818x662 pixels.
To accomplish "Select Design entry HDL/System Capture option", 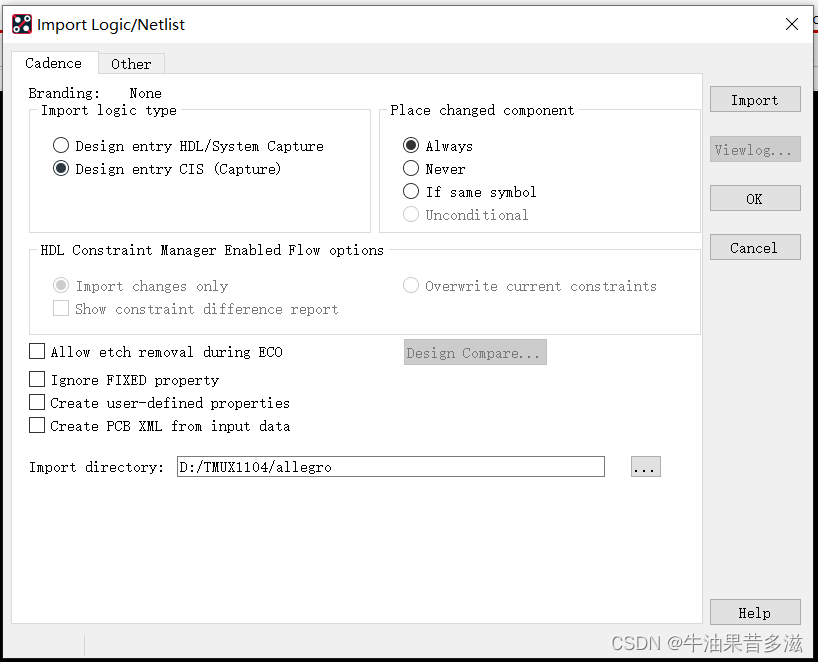I will (61, 146).
